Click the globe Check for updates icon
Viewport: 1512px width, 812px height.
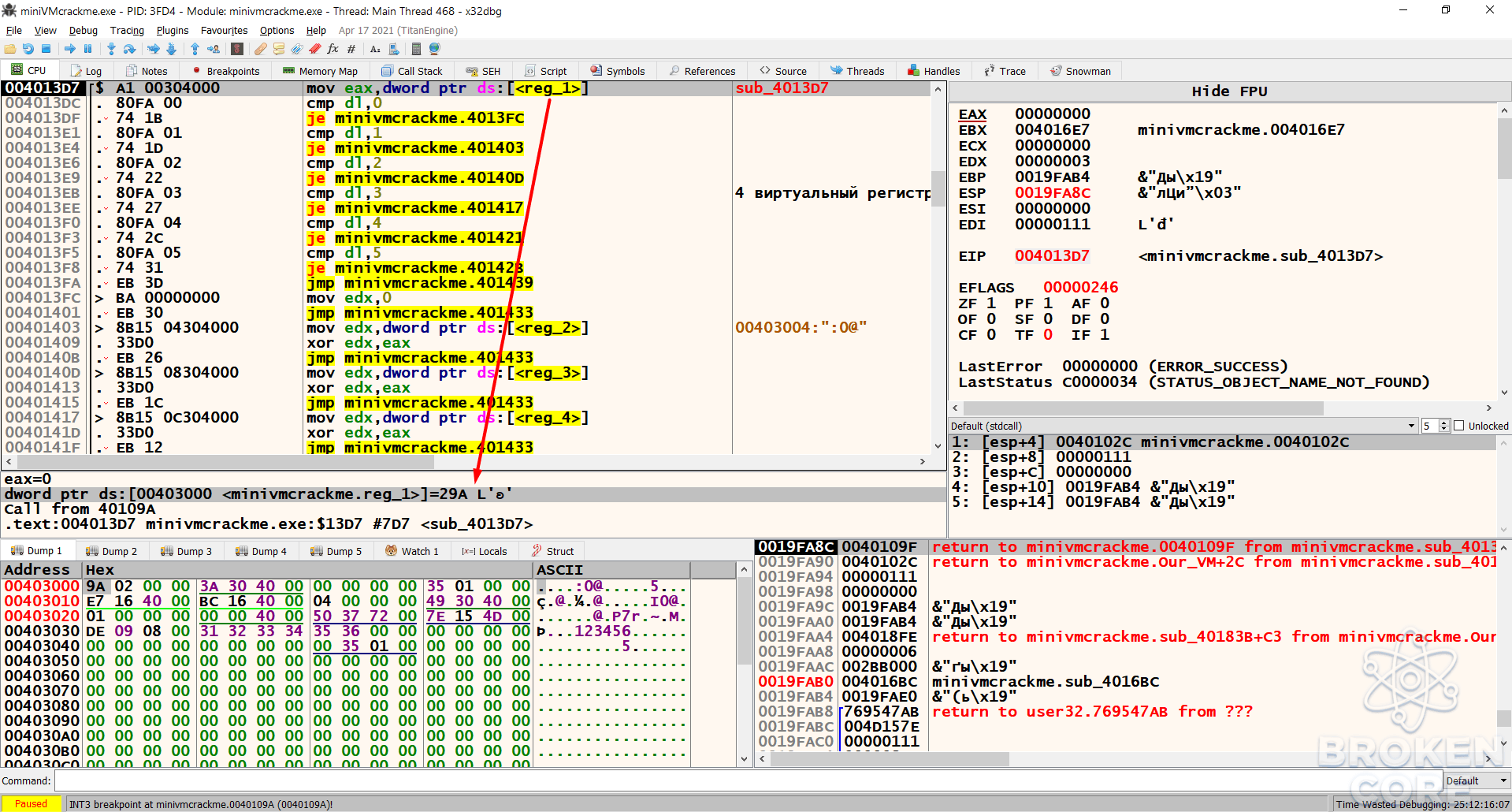click(x=434, y=49)
